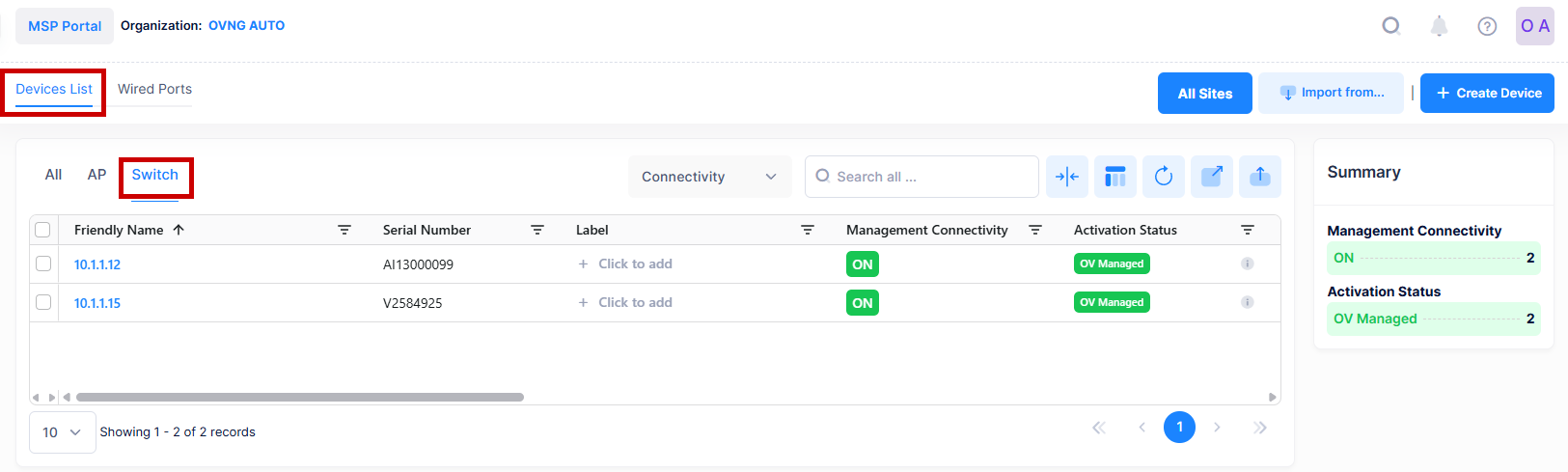
Task: Switch to the Wired Ports tab
Action: [154, 89]
